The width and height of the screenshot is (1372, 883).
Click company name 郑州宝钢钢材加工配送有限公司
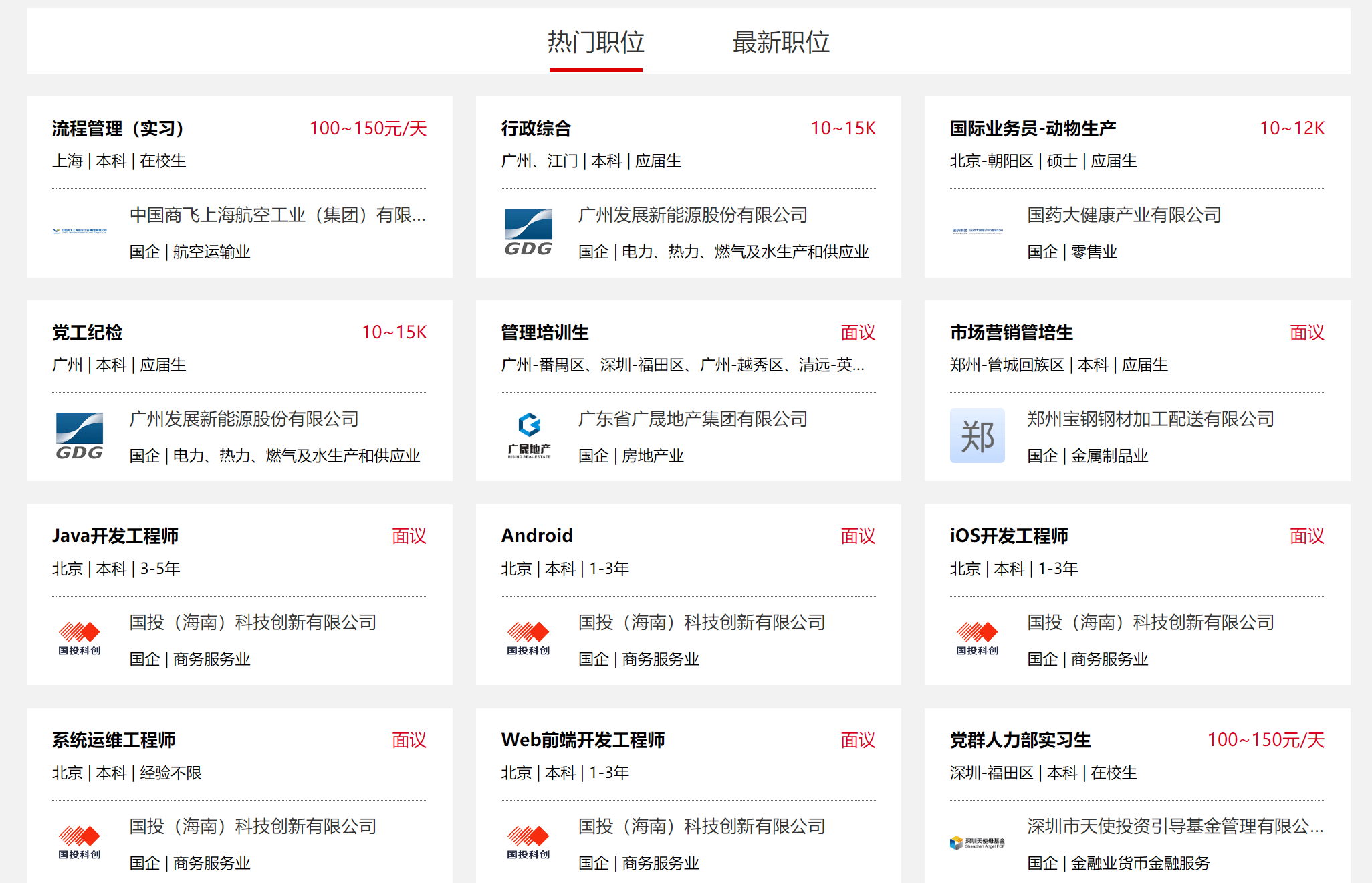(x=1150, y=419)
